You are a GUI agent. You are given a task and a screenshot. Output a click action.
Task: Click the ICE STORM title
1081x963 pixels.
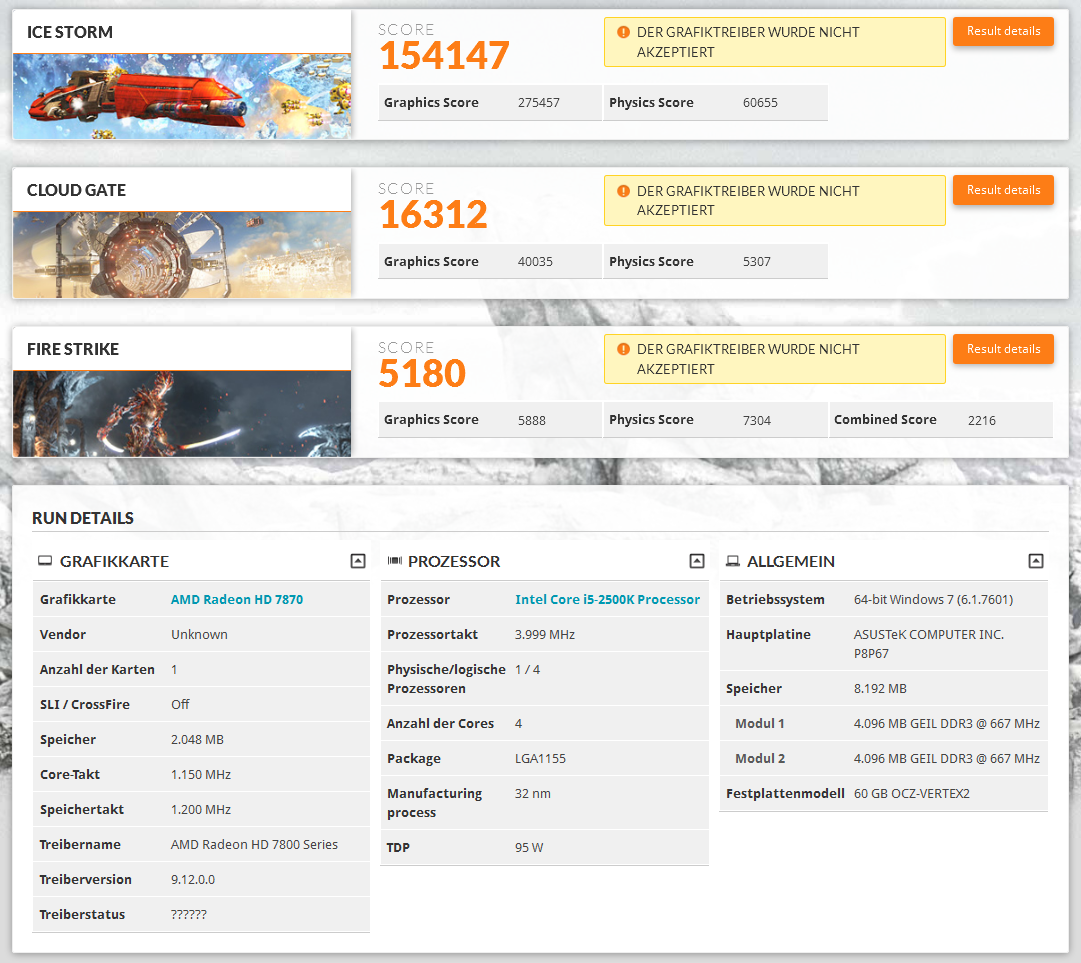coord(70,32)
